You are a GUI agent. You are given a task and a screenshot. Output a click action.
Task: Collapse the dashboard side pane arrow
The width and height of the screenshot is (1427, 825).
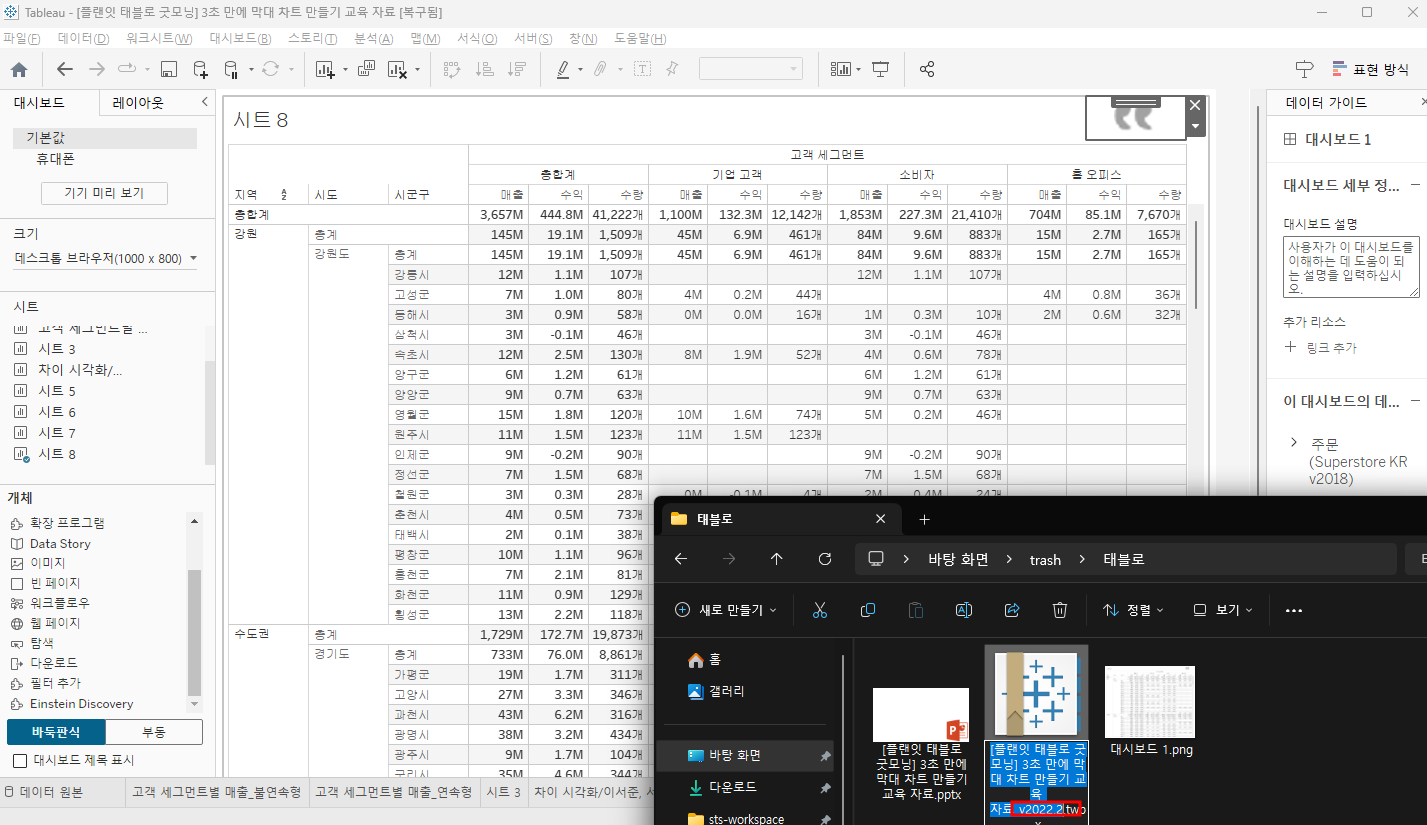[x=205, y=102]
